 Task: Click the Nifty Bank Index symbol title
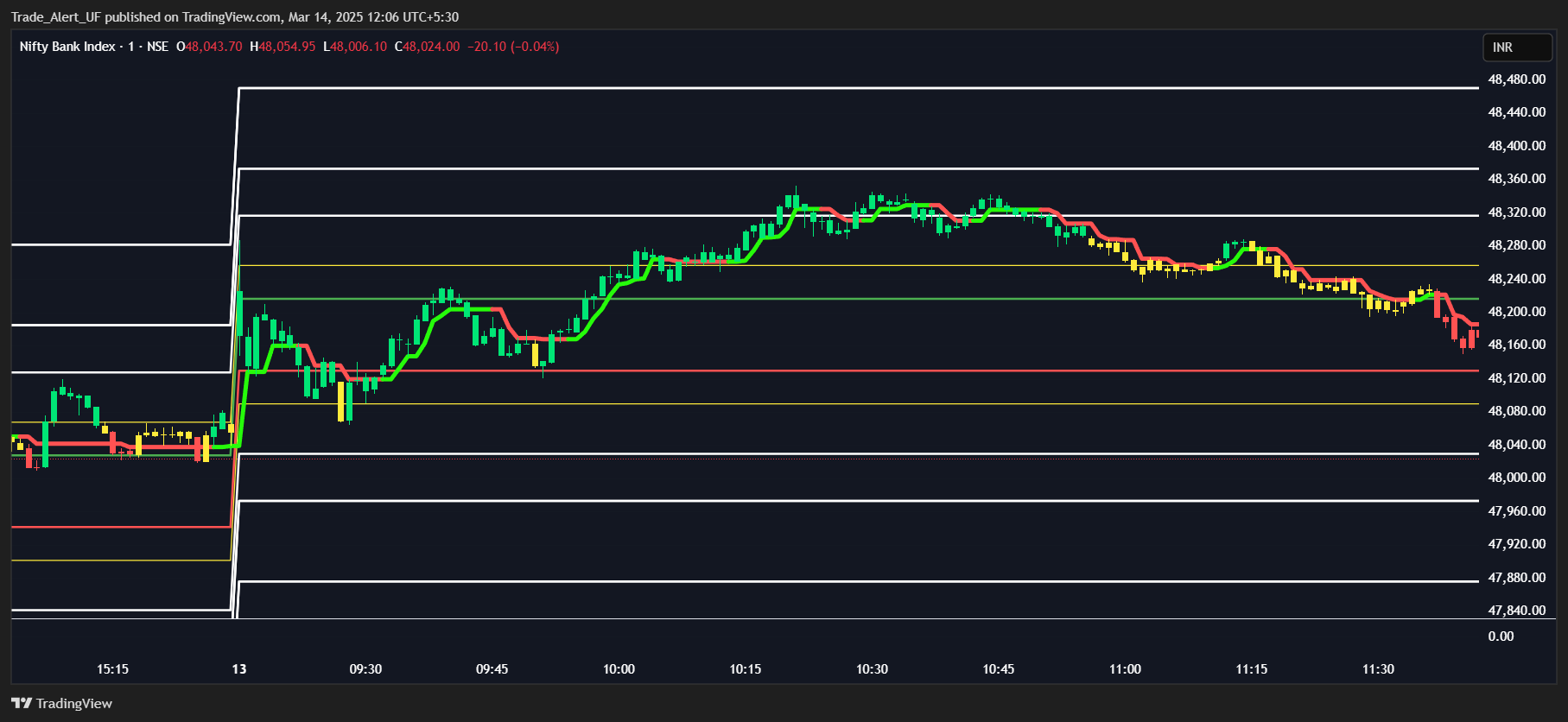[x=67, y=47]
